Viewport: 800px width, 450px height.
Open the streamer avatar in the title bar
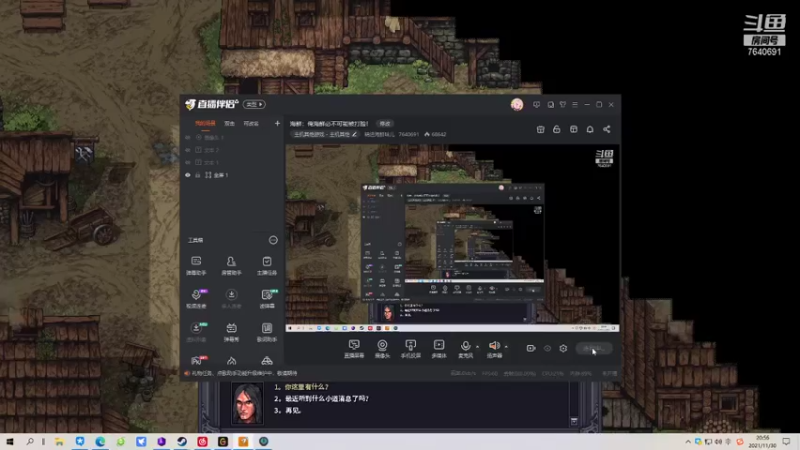click(517, 105)
